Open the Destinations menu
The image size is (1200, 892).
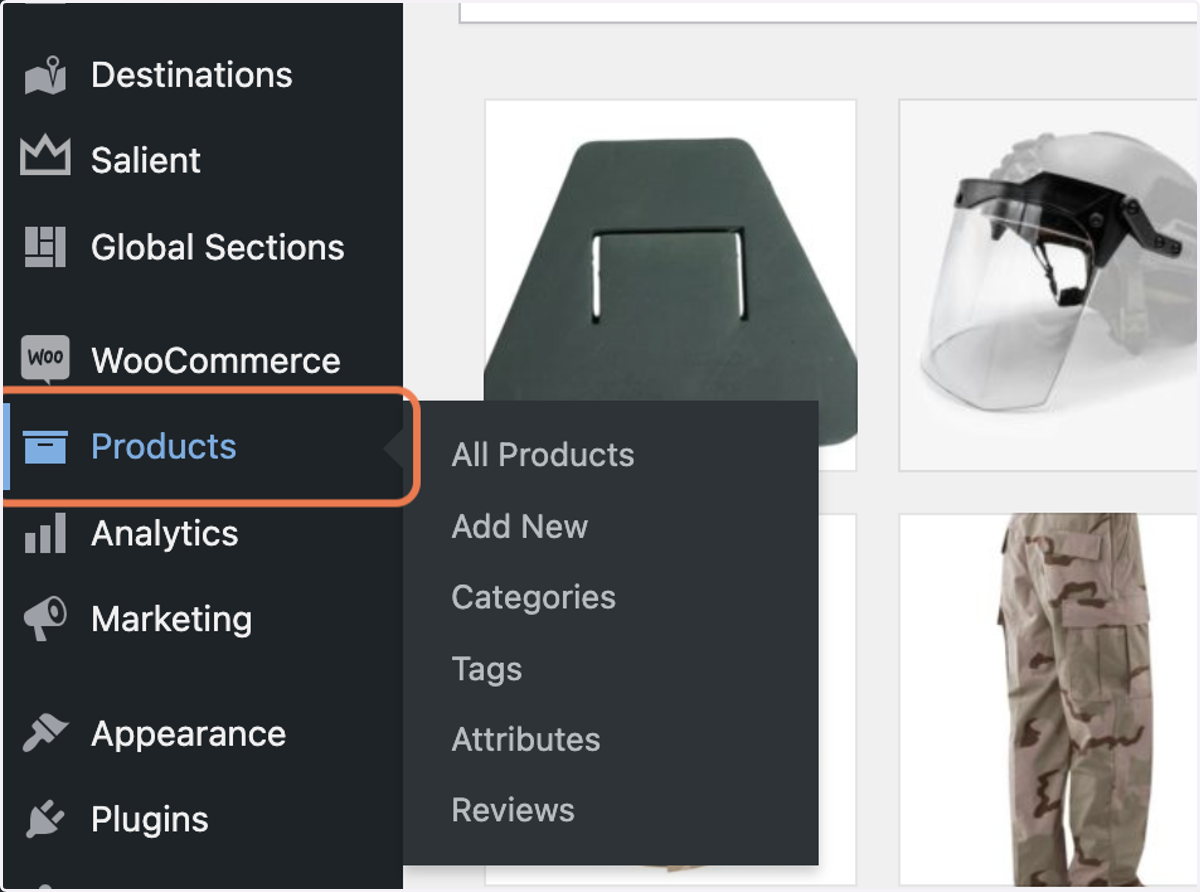click(x=192, y=75)
